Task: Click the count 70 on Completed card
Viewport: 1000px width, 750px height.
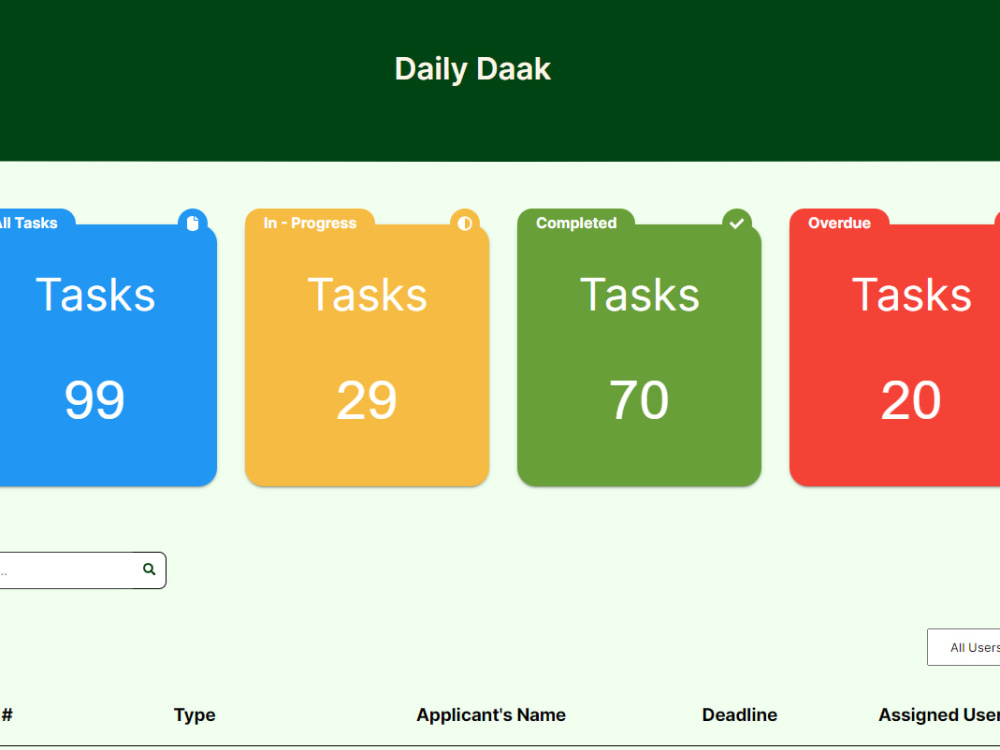Action: click(639, 401)
